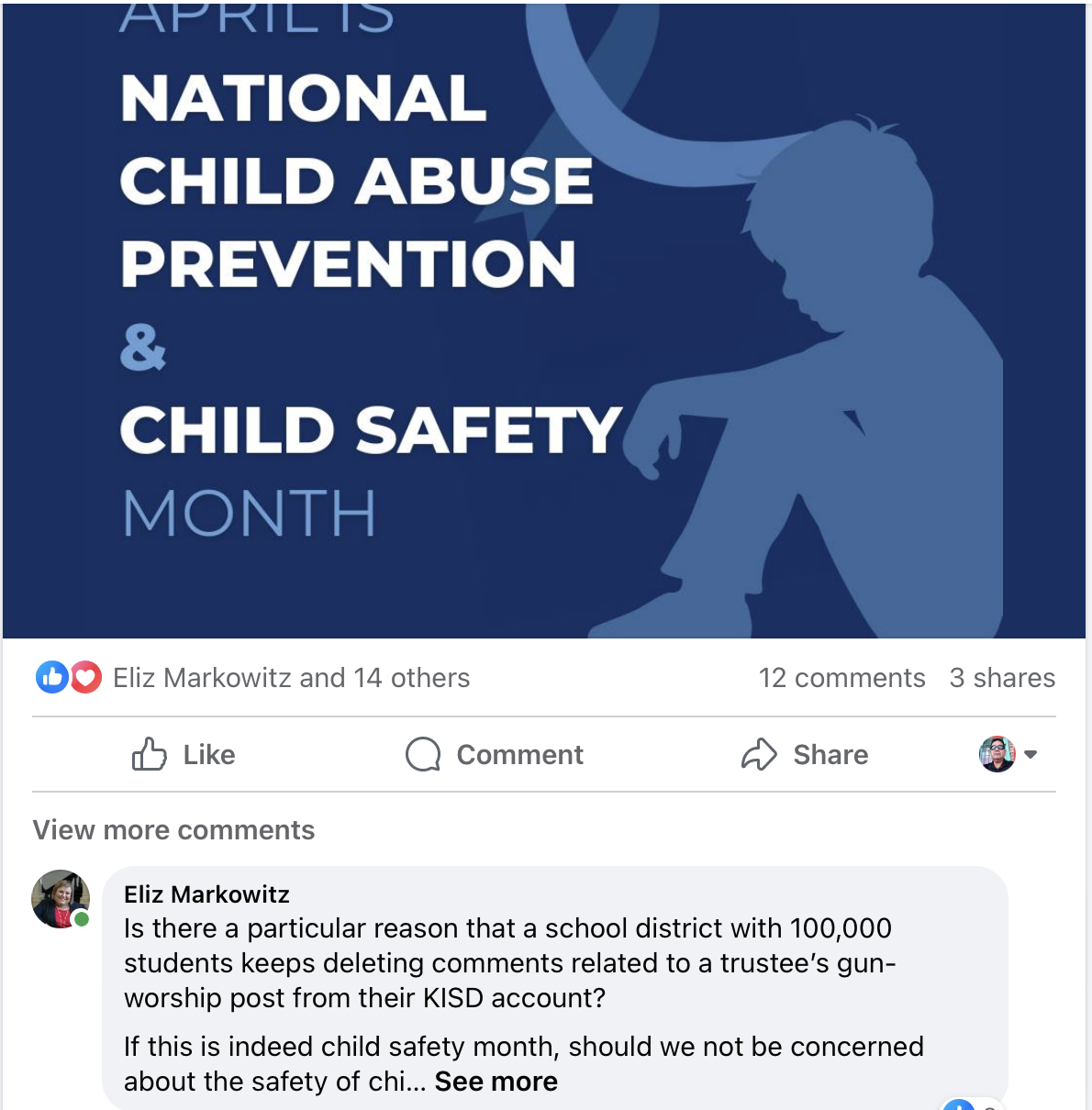Click the red heart reaction icon
The image size is (1092, 1110).
click(x=85, y=678)
